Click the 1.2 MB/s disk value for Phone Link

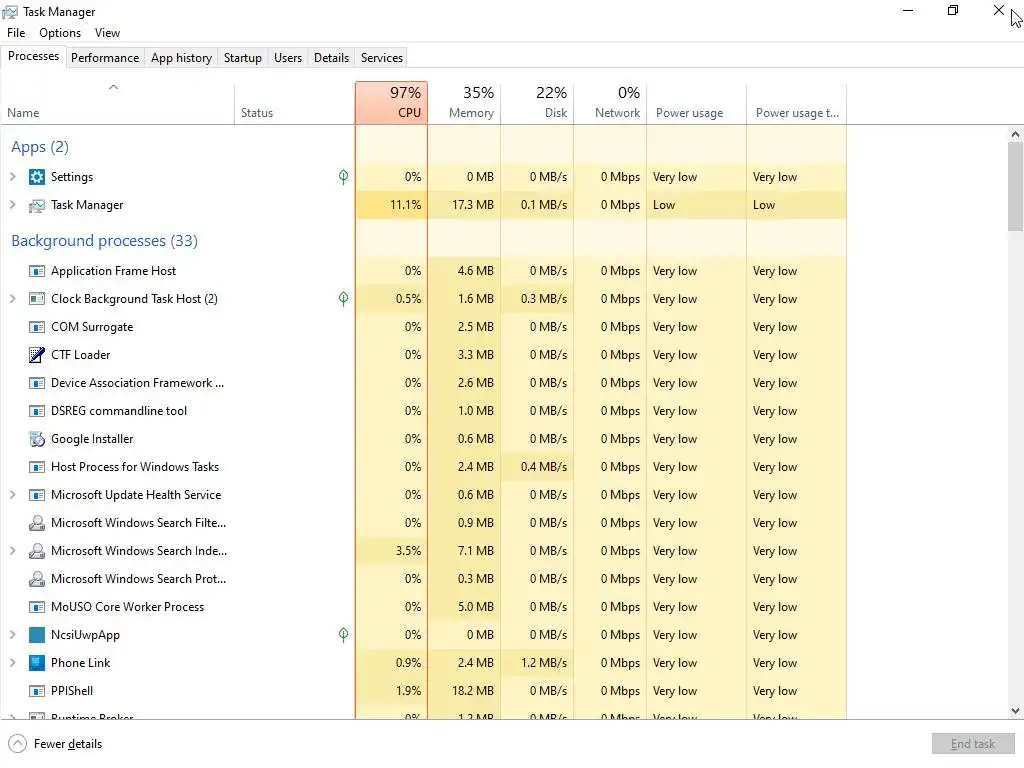544,663
